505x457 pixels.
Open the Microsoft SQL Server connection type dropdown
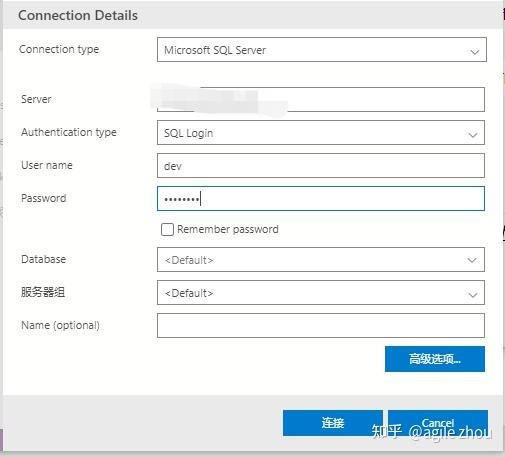click(322, 50)
